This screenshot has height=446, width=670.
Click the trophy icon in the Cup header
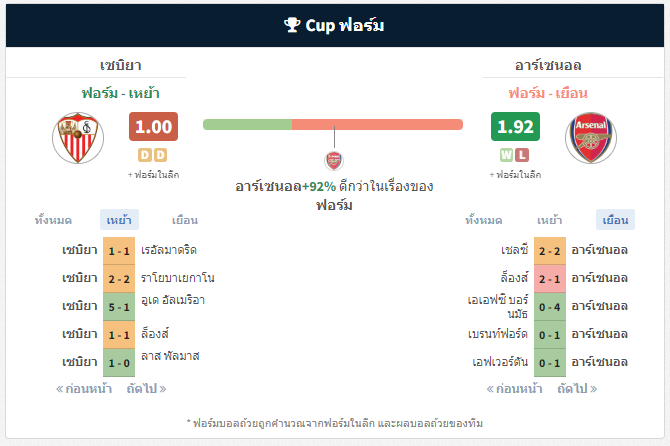pos(292,25)
